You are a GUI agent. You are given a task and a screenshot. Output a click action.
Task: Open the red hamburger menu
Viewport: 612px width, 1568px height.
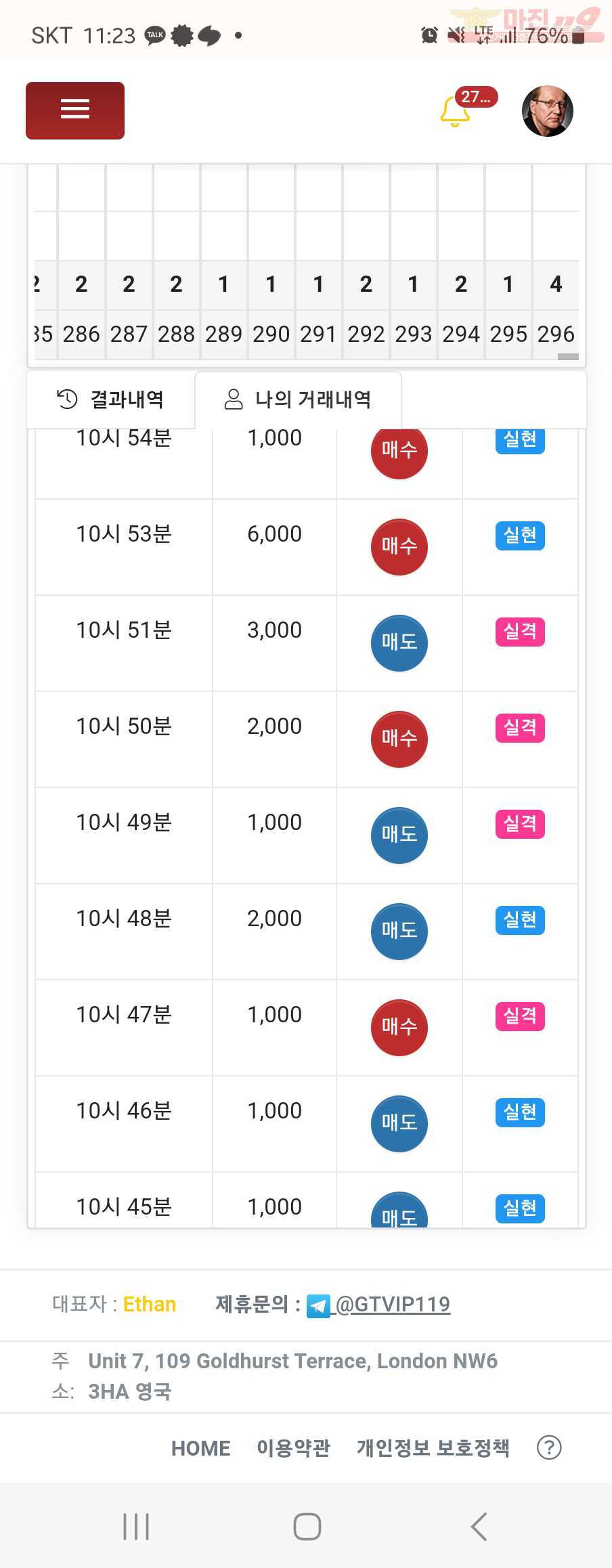pos(75,110)
